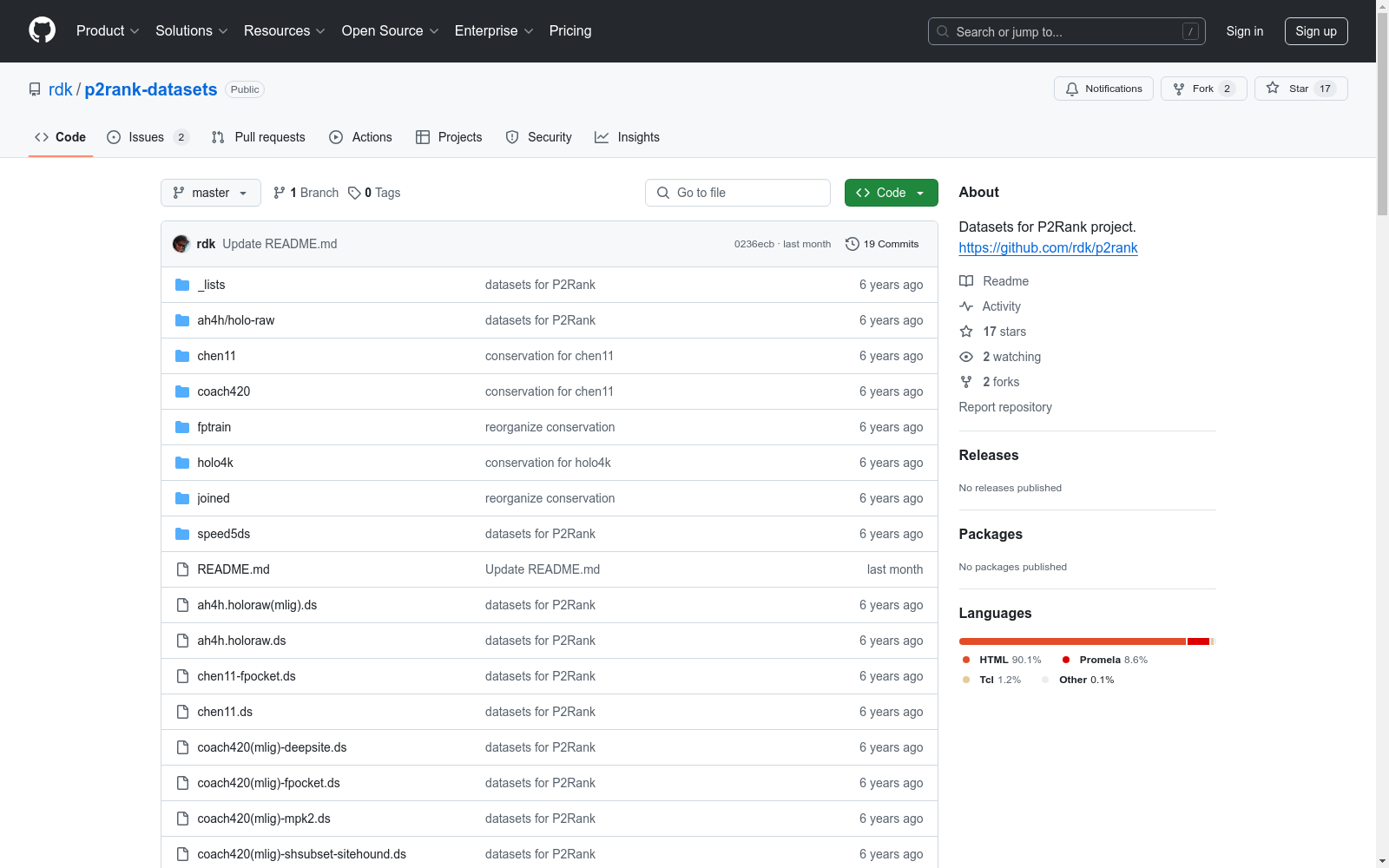Open the rdk owner link

(61, 89)
